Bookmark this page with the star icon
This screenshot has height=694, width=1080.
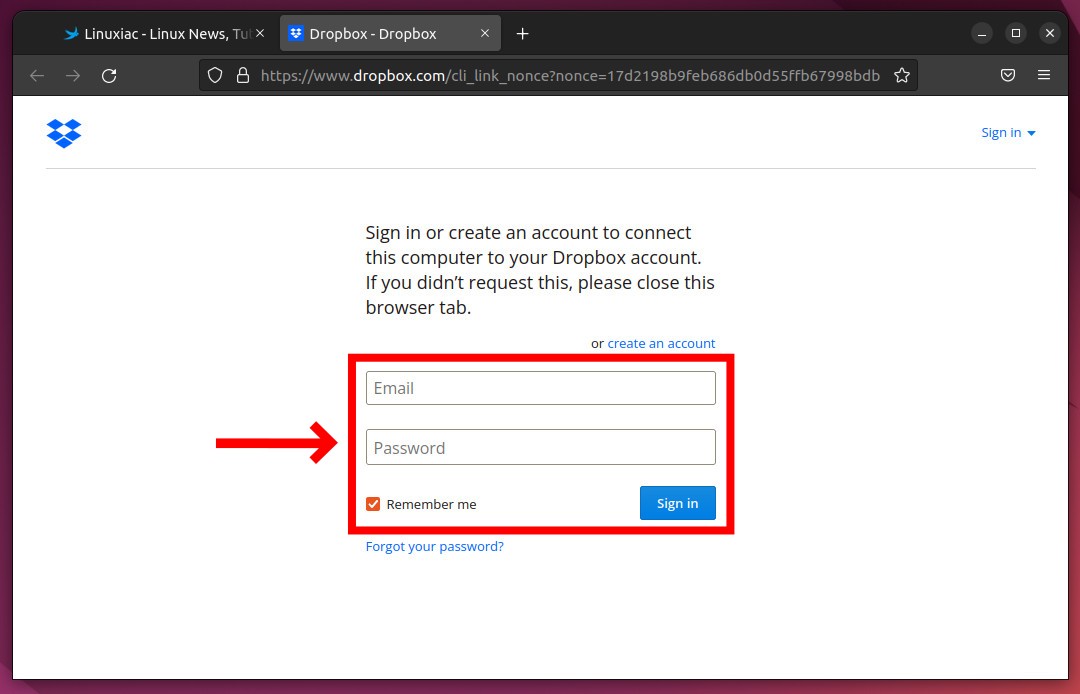tap(902, 75)
